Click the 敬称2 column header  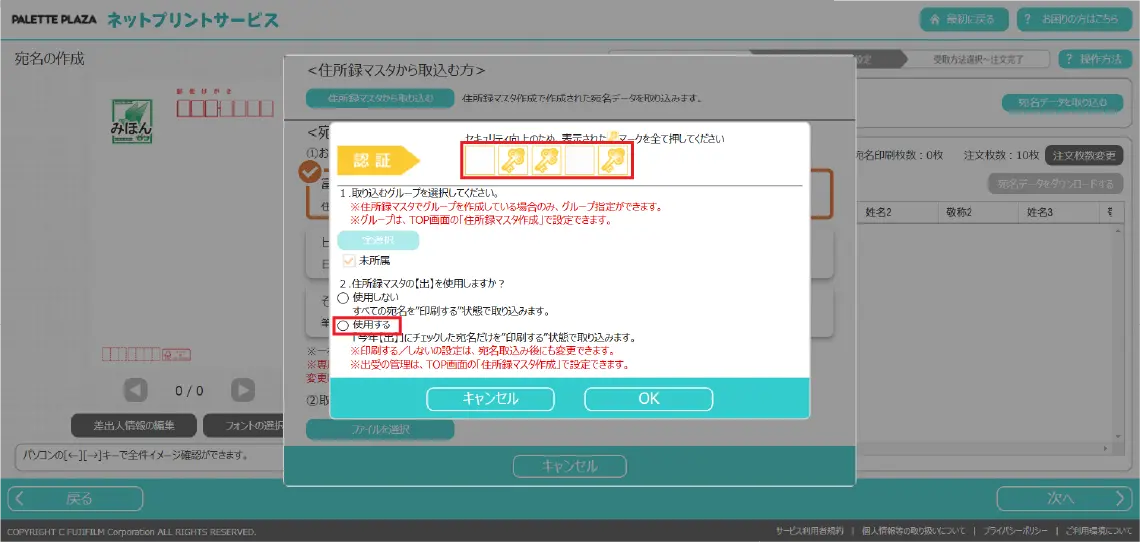[979, 212]
